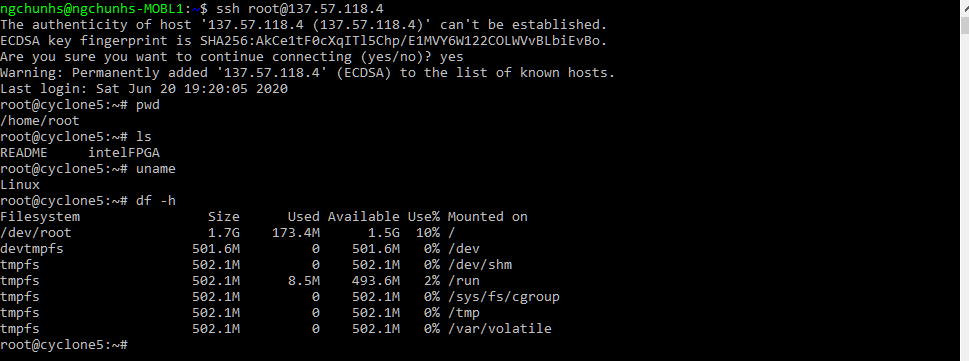Click the 173.4M used value
Viewport: 969px width, 361px height.
295,233
